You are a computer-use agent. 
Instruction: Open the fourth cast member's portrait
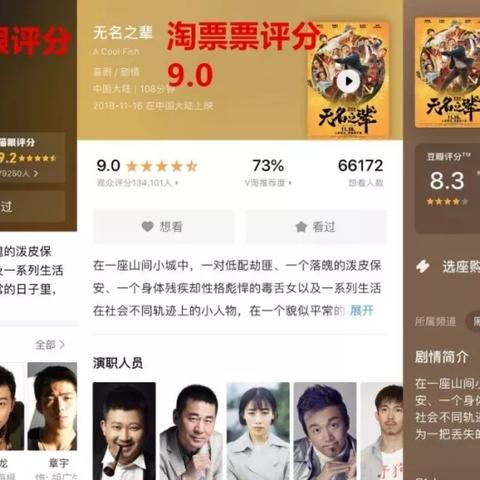pos(325,431)
